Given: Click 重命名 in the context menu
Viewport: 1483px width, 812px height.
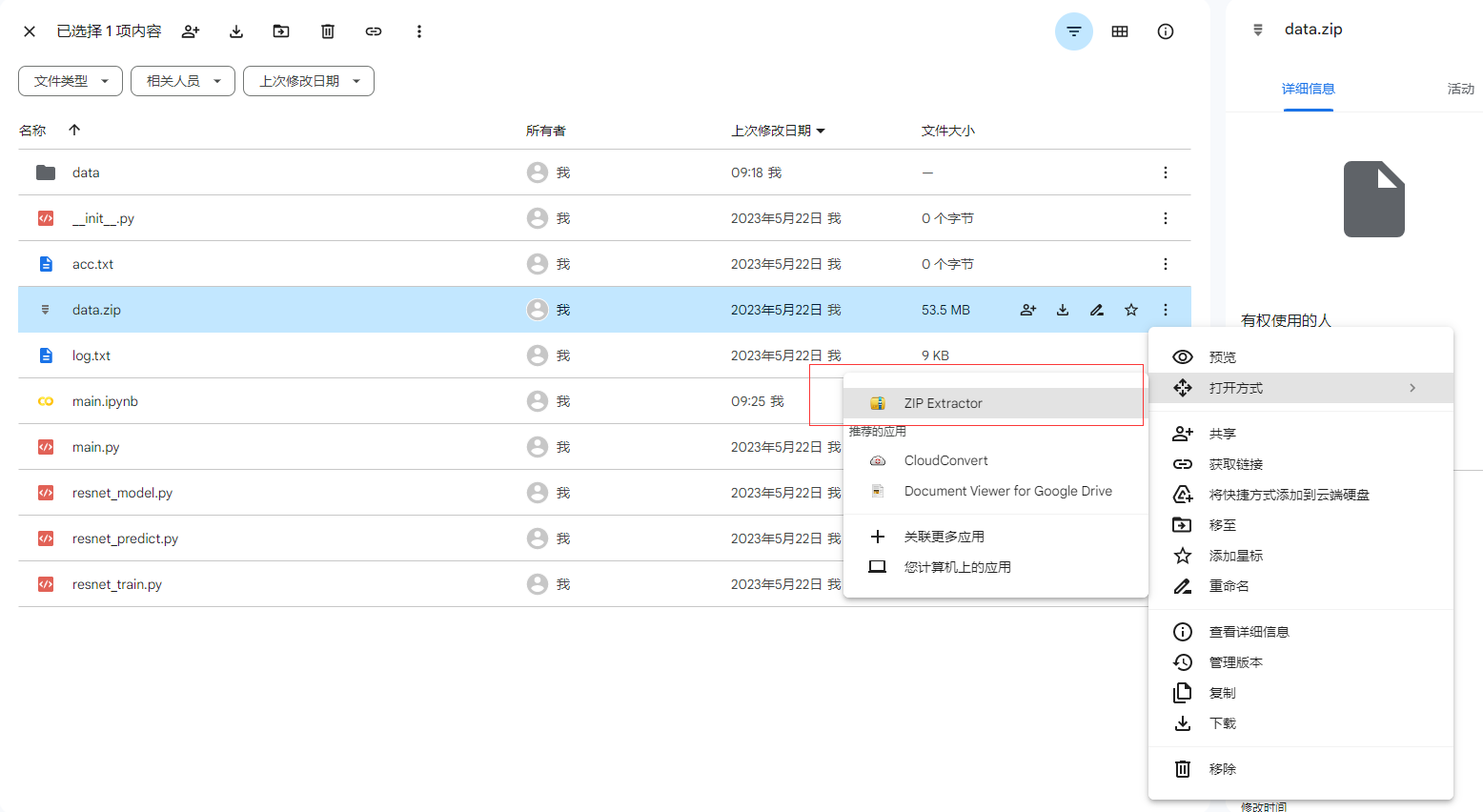Looking at the screenshot, I should [x=1301, y=586].
